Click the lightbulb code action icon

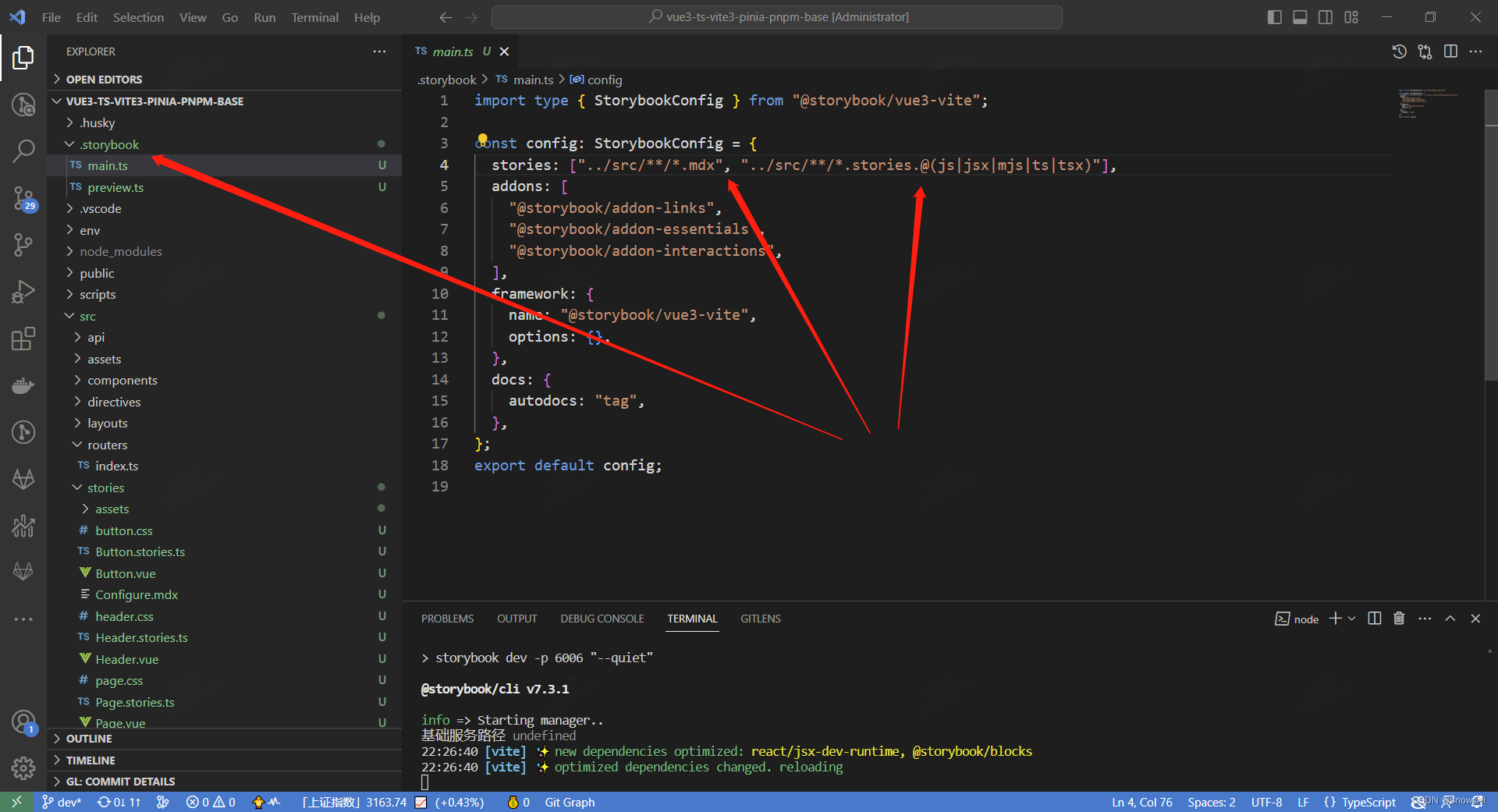pos(482,140)
